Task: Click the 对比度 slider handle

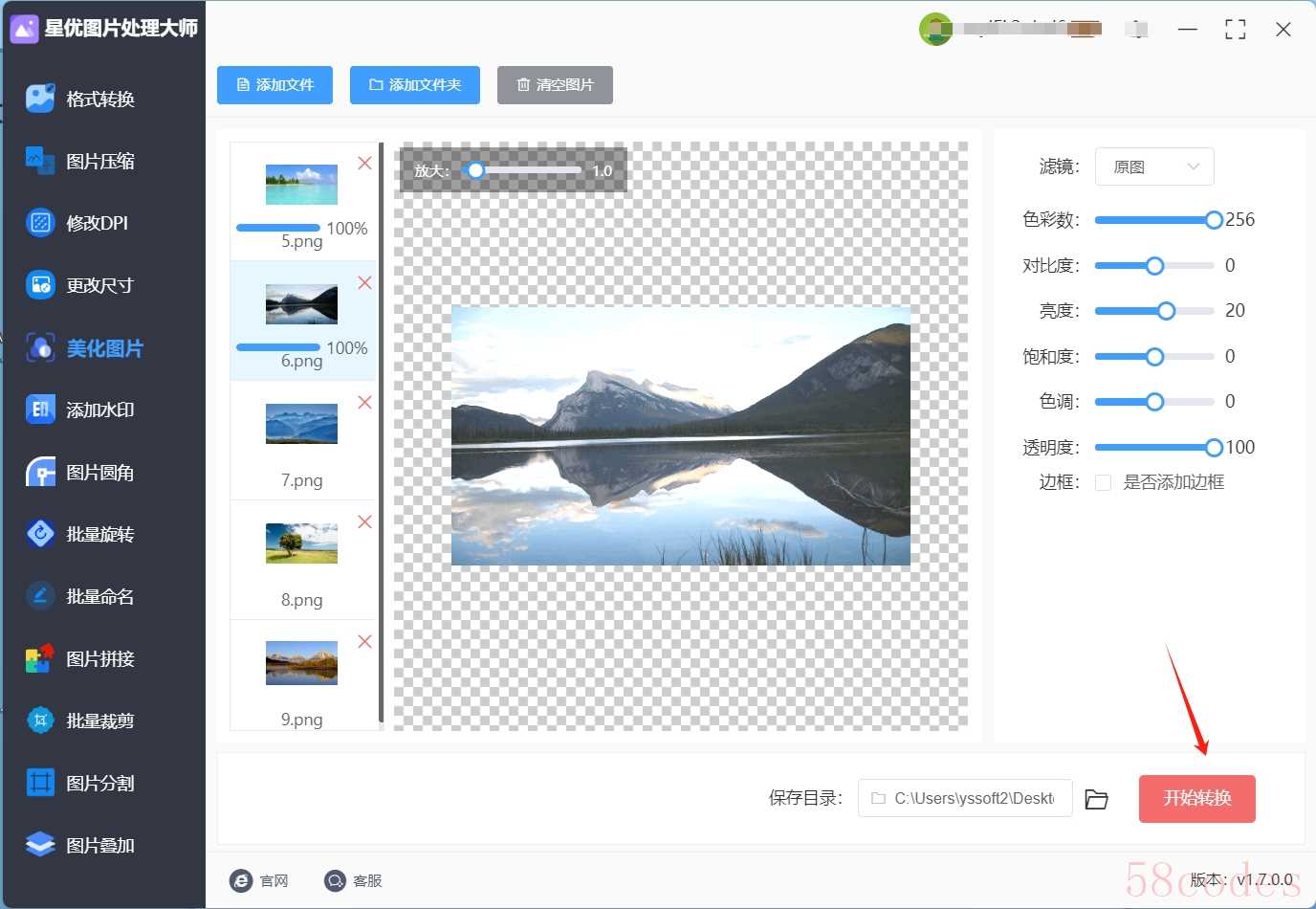Action: click(x=1154, y=265)
